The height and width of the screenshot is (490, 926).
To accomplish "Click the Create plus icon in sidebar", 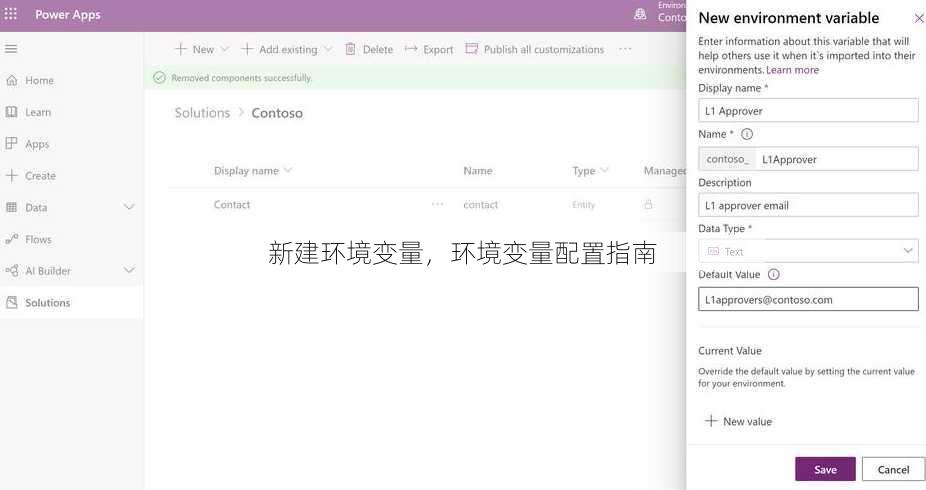I will pyautogui.click(x=12, y=175).
